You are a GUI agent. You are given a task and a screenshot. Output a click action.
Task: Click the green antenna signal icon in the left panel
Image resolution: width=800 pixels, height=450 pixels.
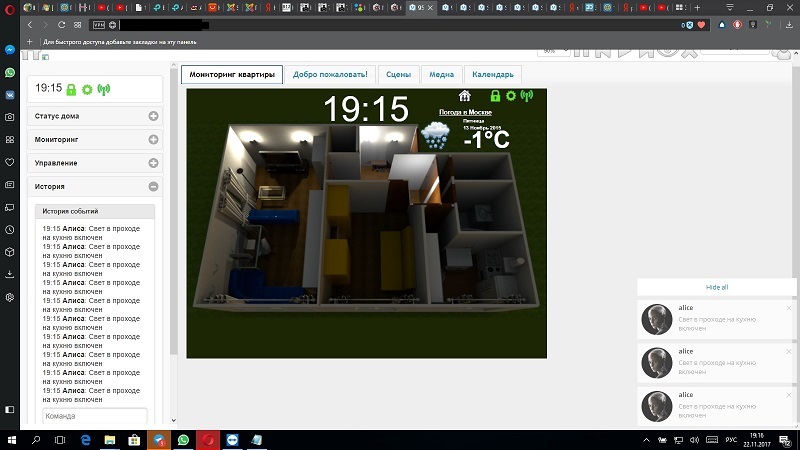103,89
